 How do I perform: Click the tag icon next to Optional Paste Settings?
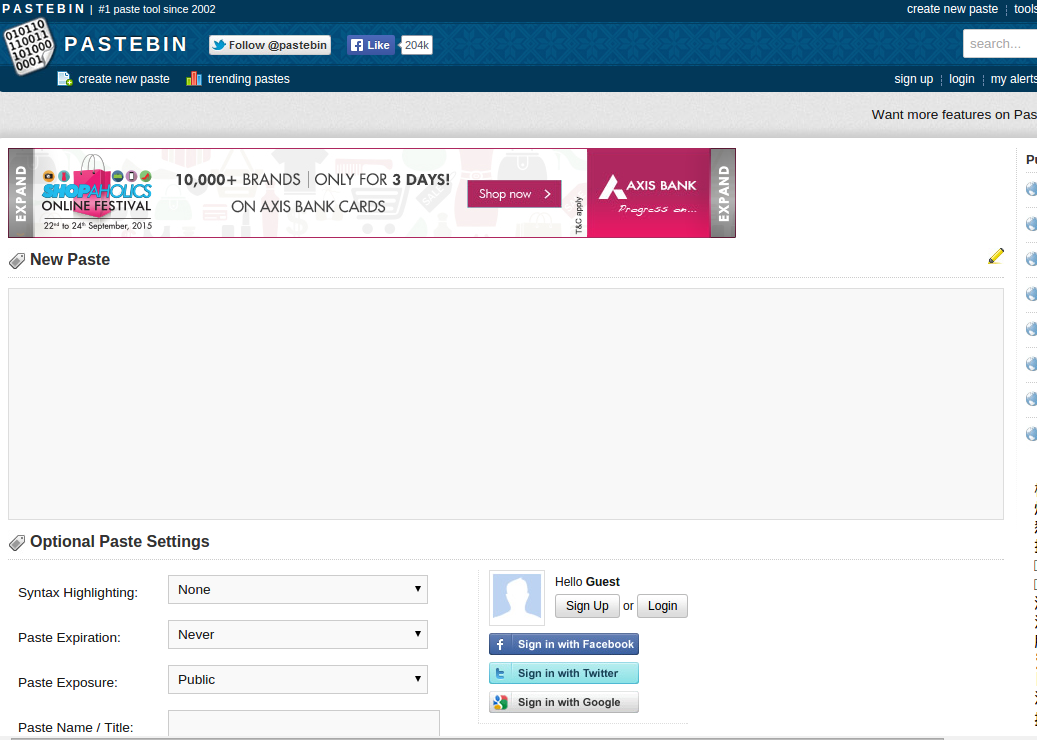pos(17,543)
